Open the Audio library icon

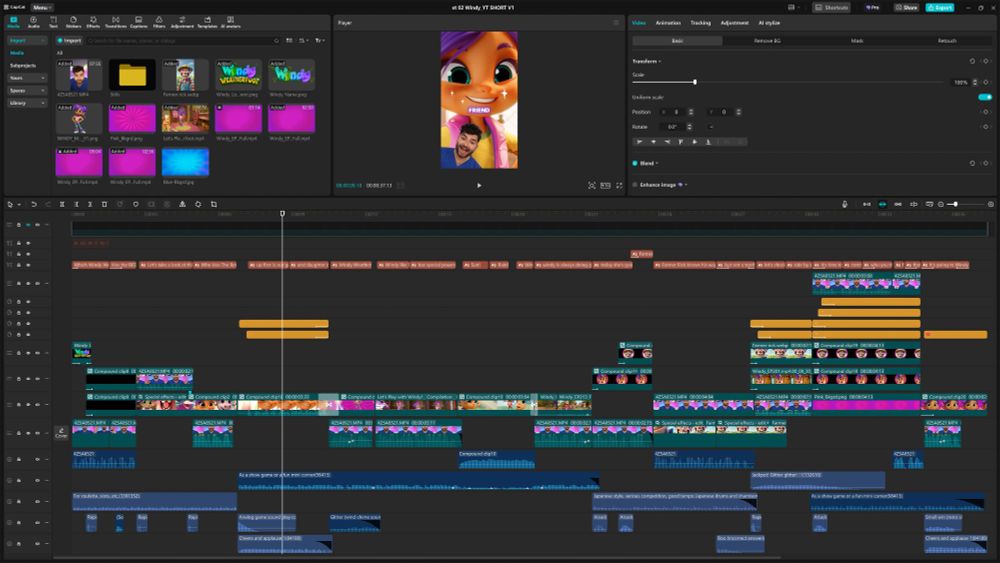point(33,22)
